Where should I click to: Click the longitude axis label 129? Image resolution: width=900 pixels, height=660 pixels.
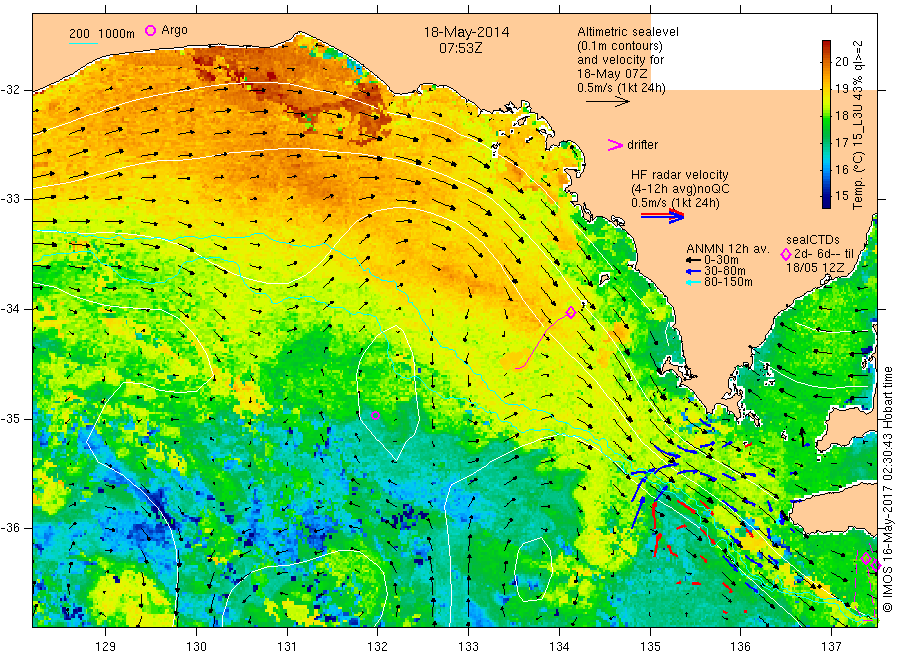click(106, 647)
